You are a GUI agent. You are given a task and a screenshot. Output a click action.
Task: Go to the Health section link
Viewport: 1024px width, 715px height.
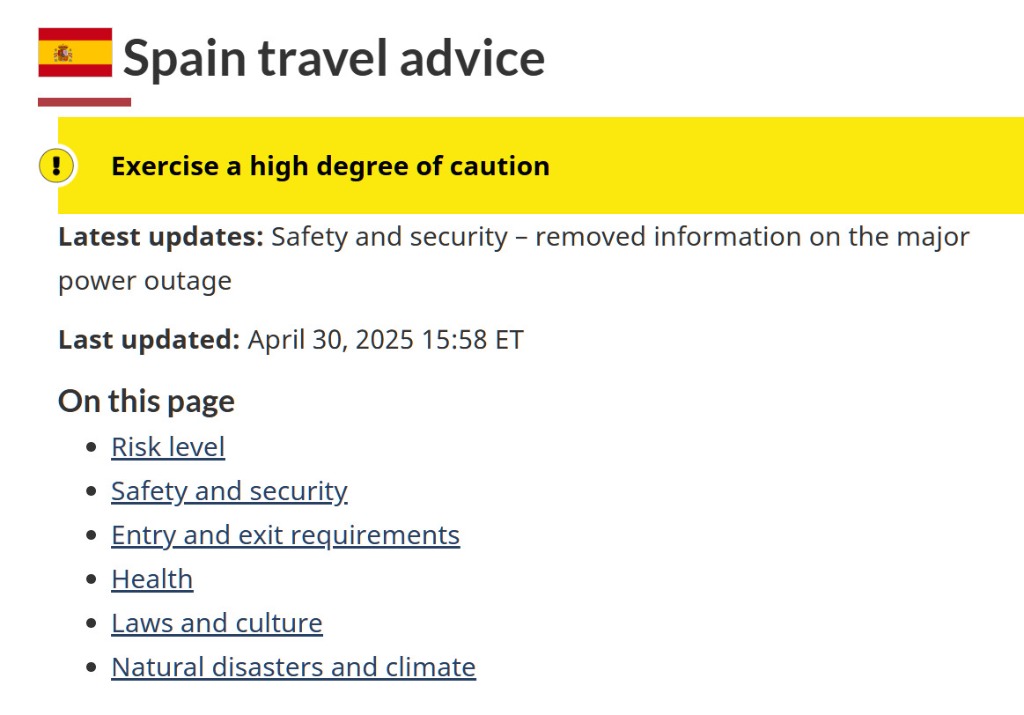point(152,579)
